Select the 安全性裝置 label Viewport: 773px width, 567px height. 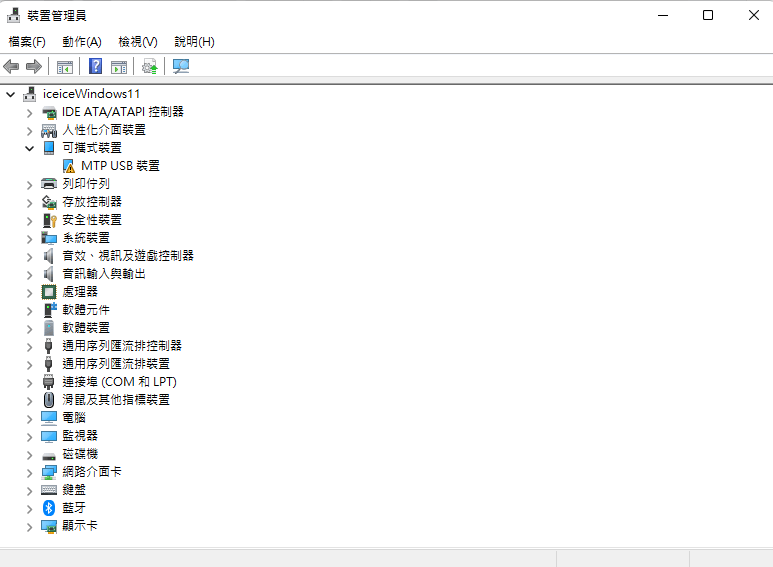pos(92,220)
